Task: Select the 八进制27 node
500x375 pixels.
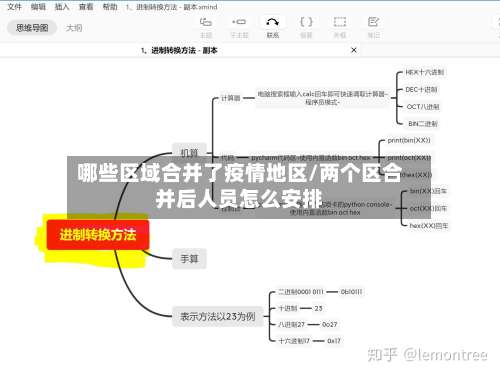Action: coord(292,324)
